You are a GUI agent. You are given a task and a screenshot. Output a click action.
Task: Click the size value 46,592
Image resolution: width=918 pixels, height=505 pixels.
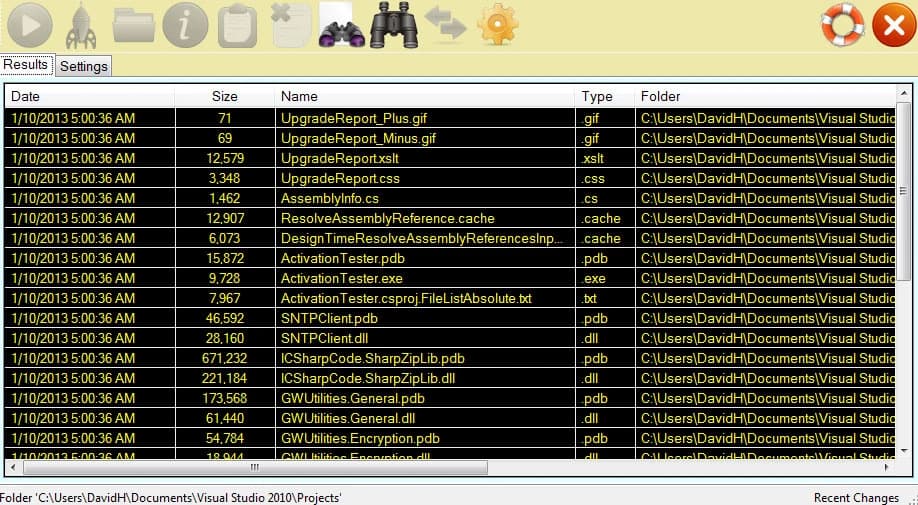[x=225, y=318]
